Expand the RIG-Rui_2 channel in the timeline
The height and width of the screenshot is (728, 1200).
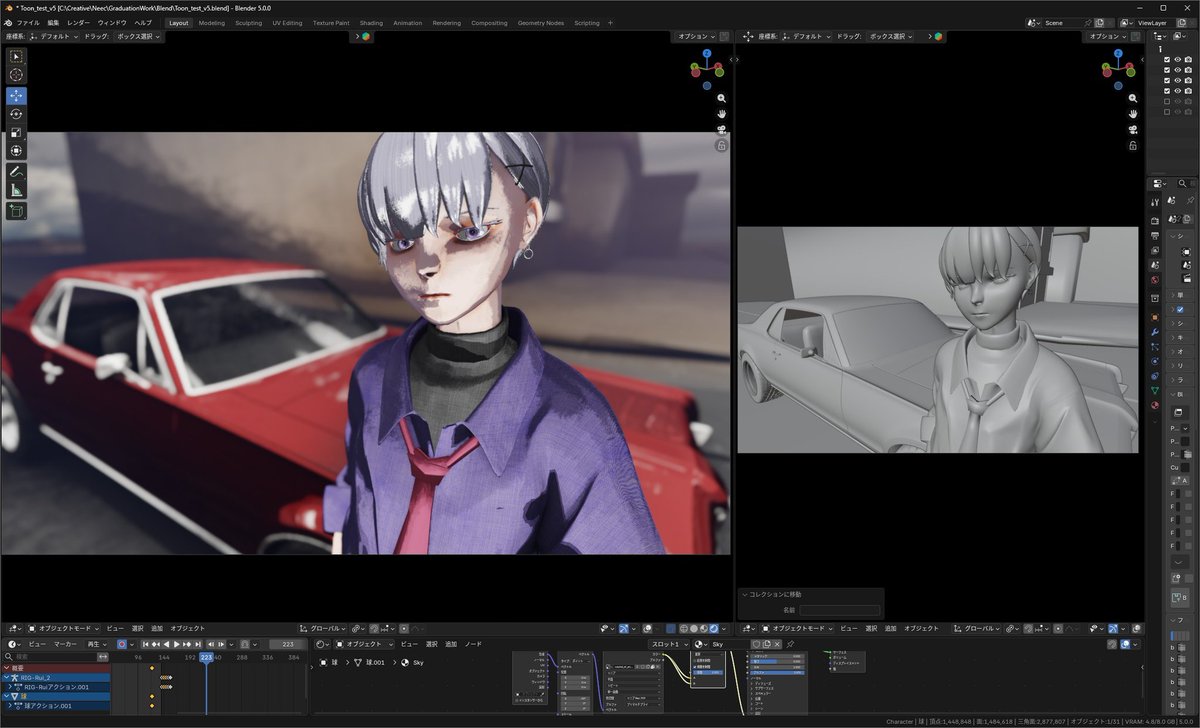6,677
